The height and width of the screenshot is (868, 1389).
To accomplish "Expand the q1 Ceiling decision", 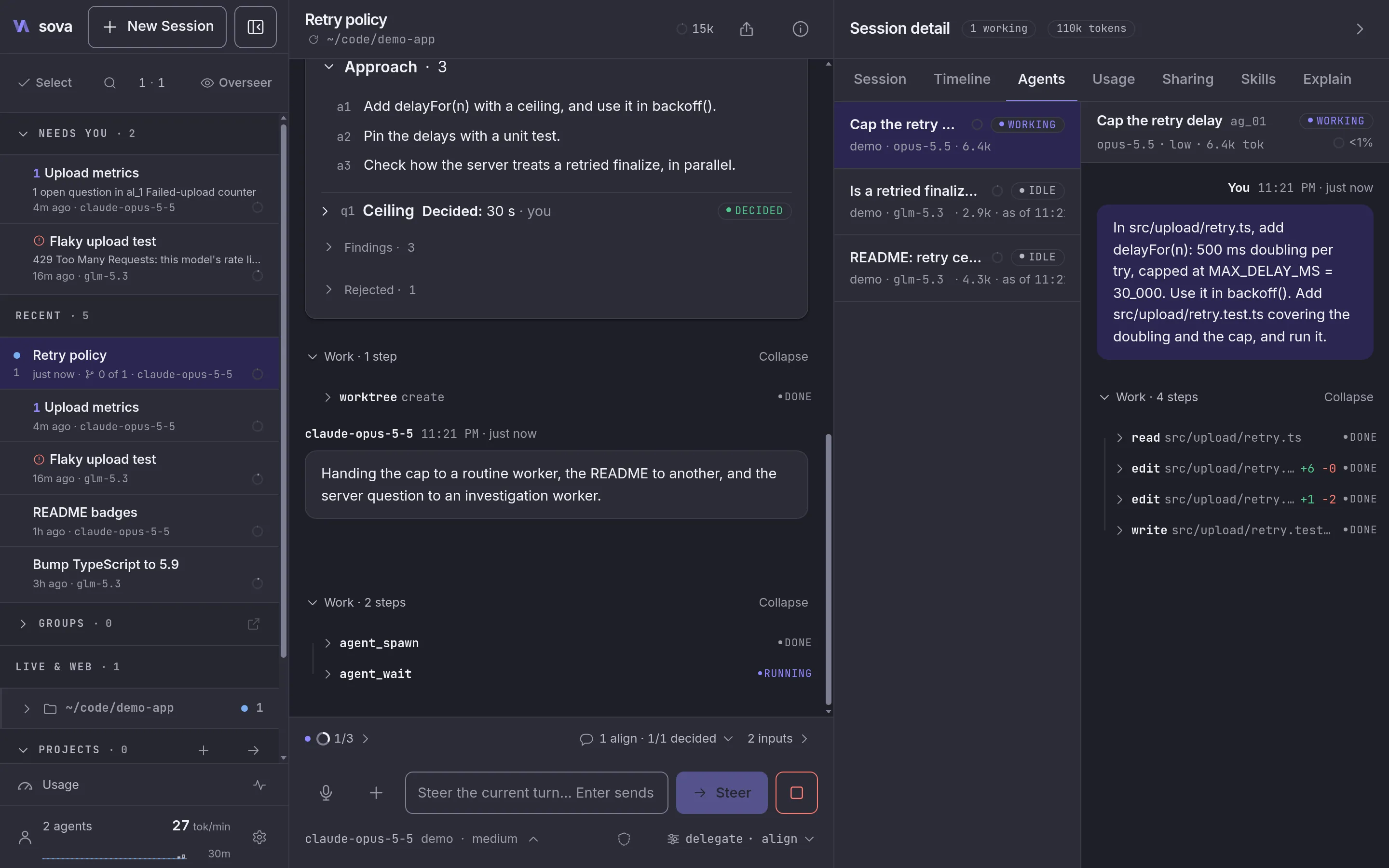I will [x=325, y=211].
